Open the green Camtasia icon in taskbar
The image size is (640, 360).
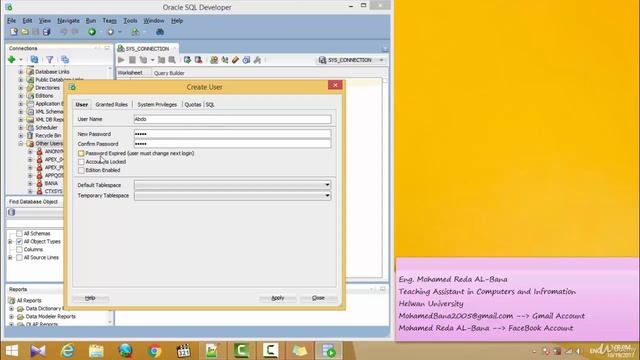[x=241, y=351]
